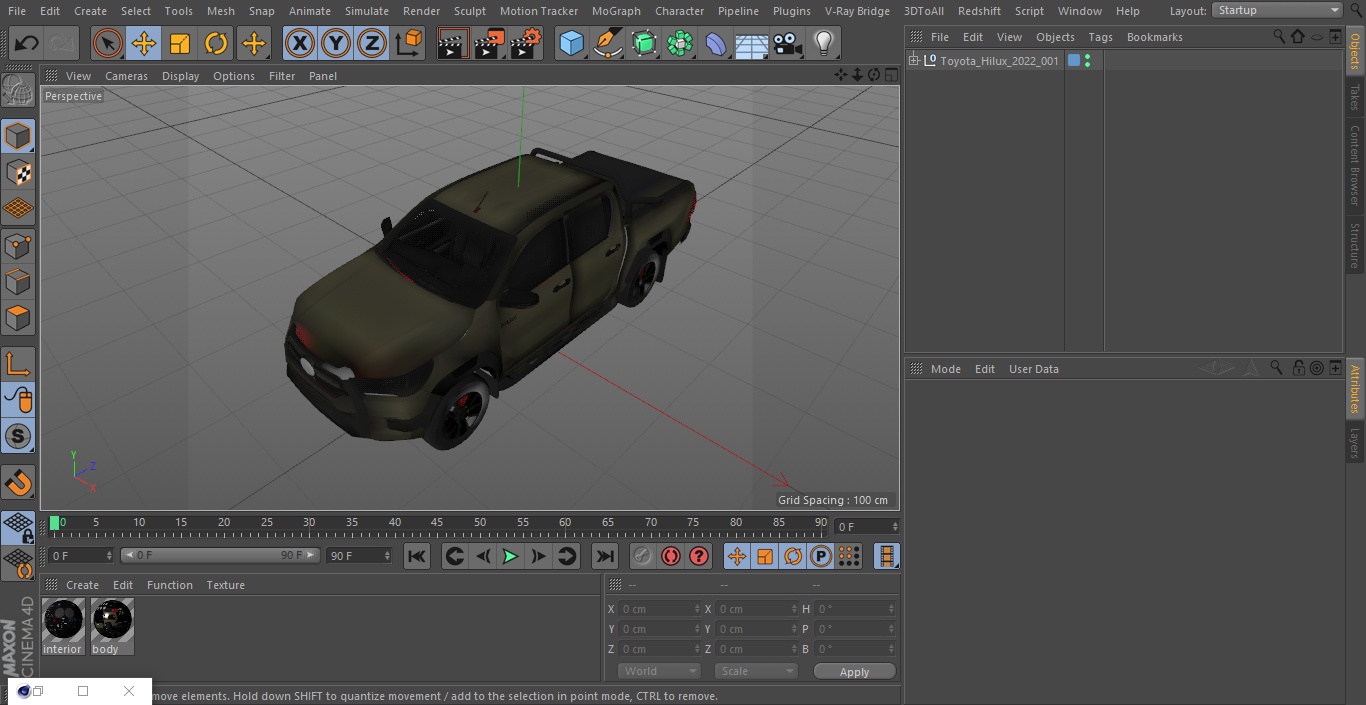Toggle the Z axis lock
This screenshot has height=705, width=1366.
click(372, 44)
